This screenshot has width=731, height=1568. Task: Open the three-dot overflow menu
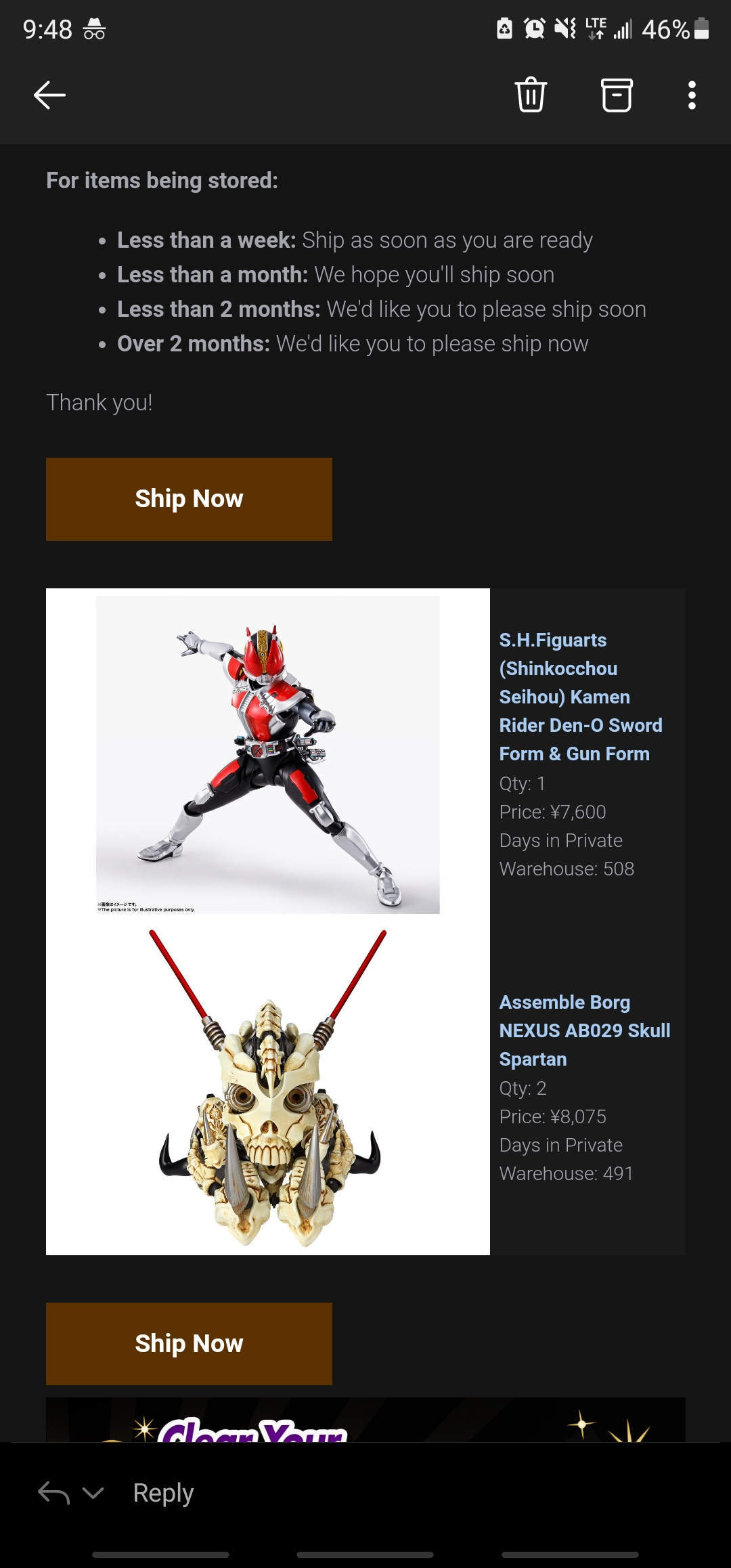click(x=692, y=95)
